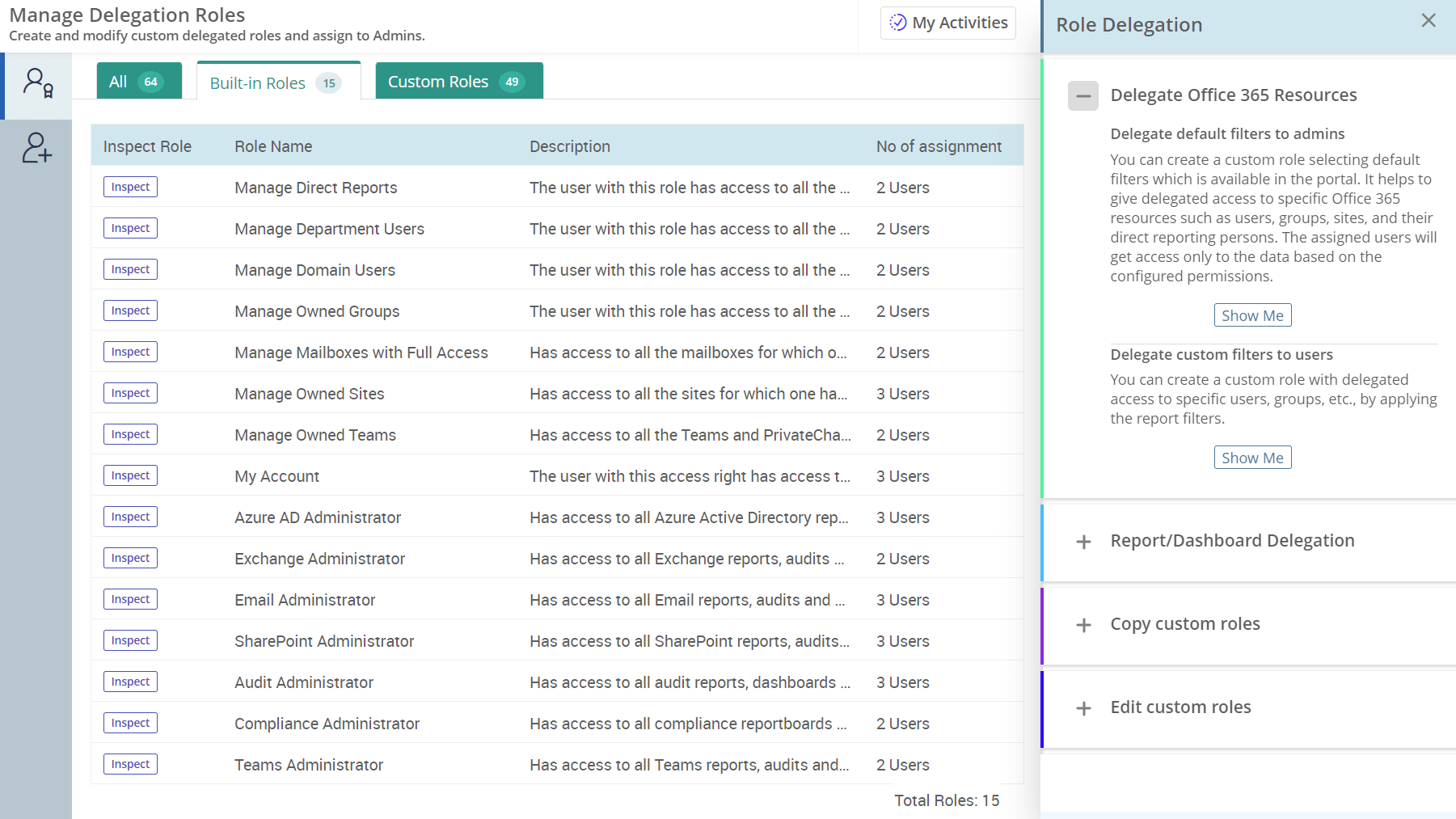Collapse the Delegate Office 365 Resources section
Screen dimensions: 1456x819
point(1083,95)
